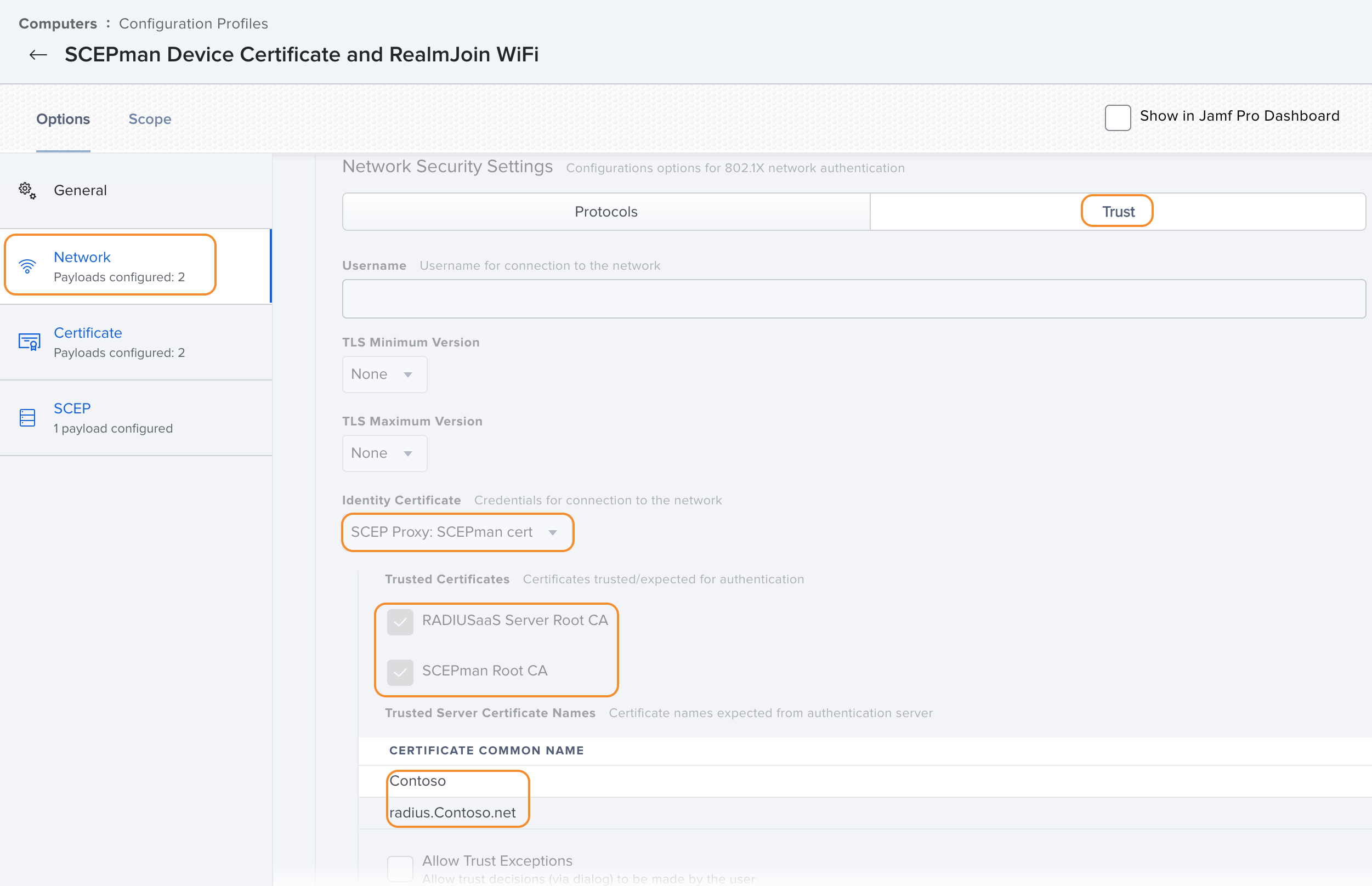Click the SCEP payload icon

click(x=27, y=418)
